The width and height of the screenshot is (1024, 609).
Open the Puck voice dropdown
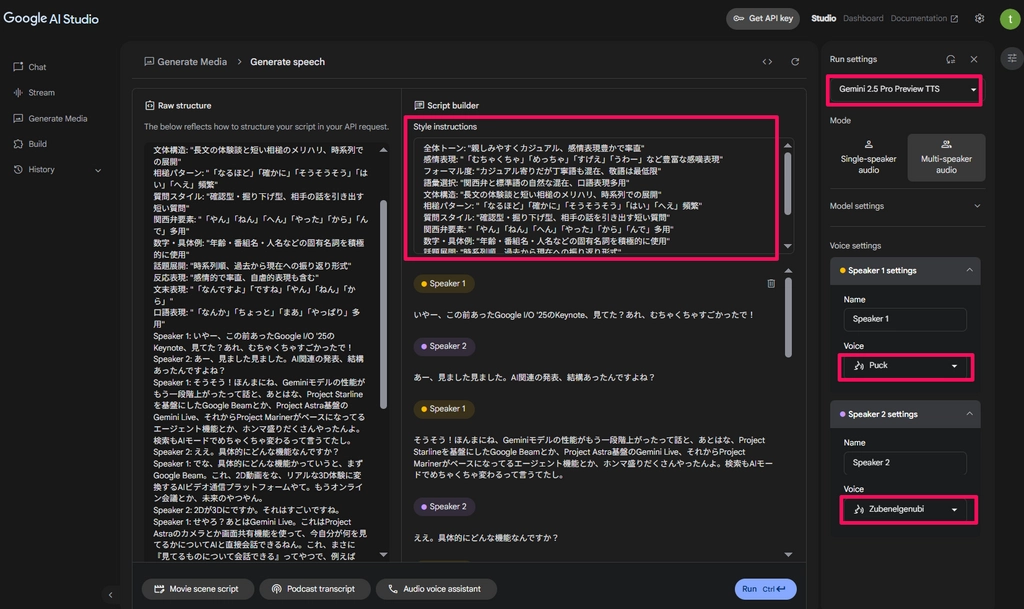coord(904,366)
